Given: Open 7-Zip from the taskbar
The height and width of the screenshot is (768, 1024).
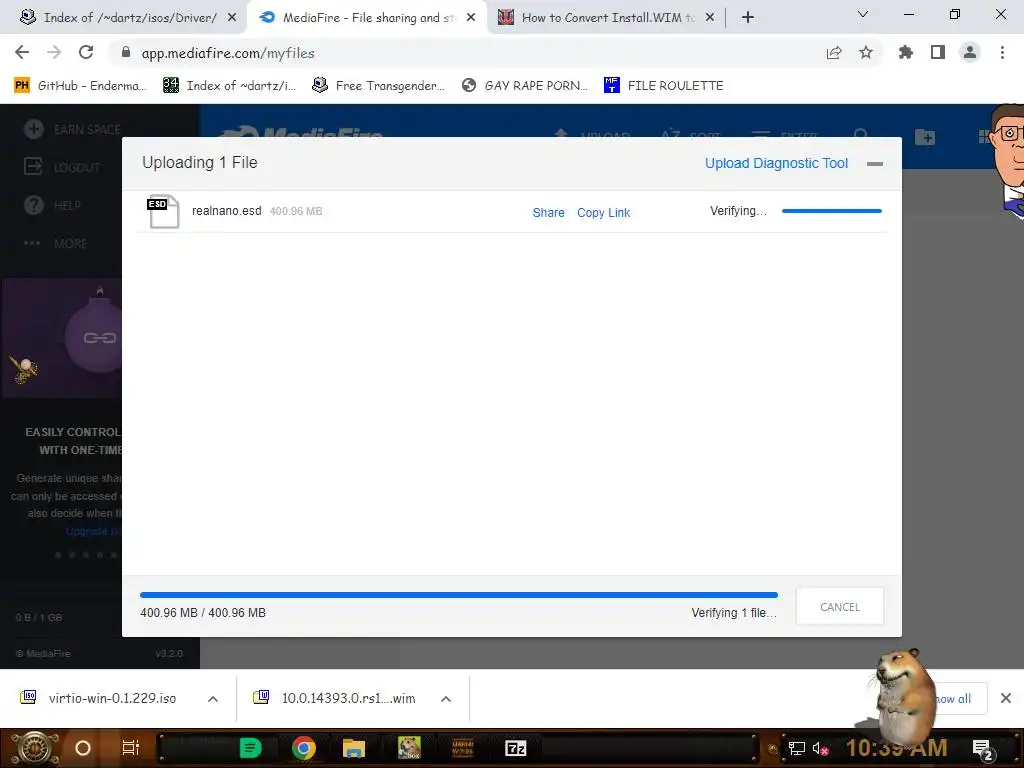Looking at the screenshot, I should [x=515, y=748].
